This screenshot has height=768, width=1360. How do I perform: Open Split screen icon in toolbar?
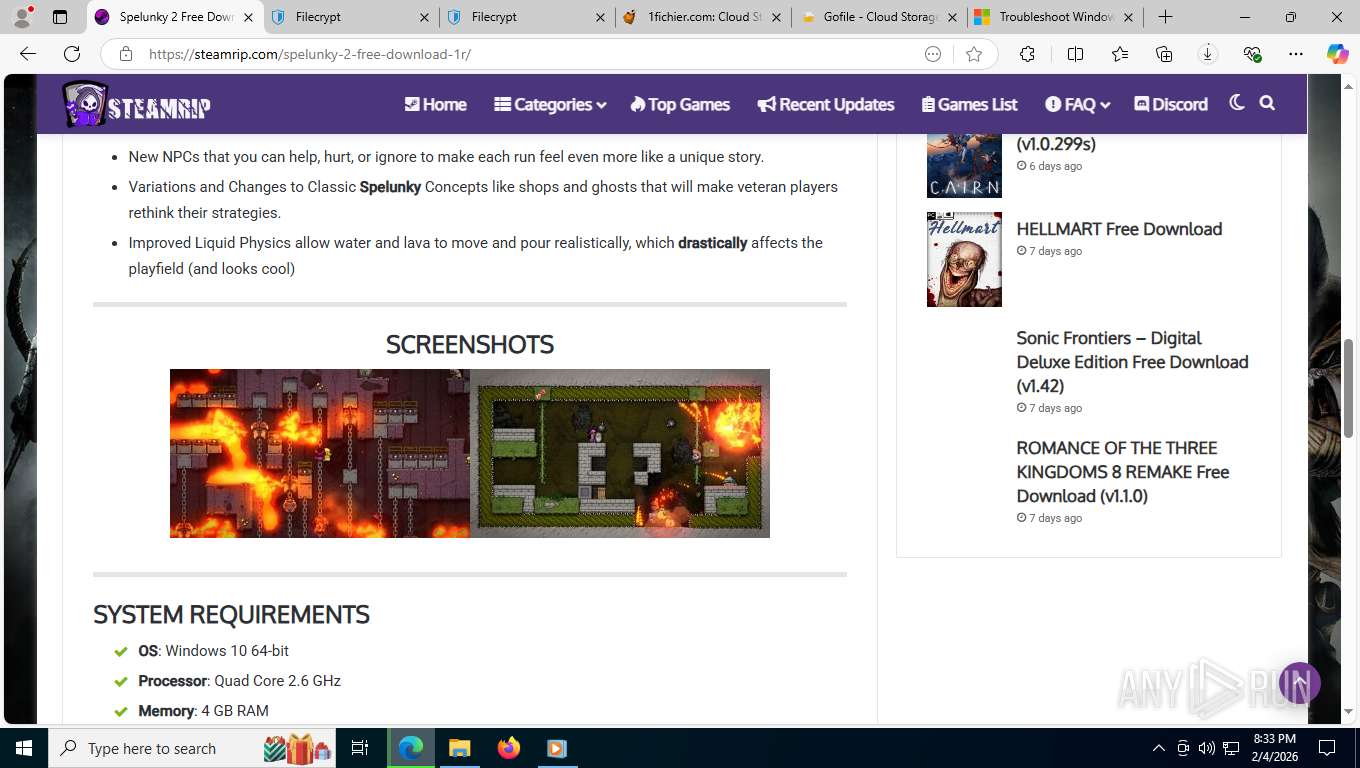pyautogui.click(x=1075, y=54)
